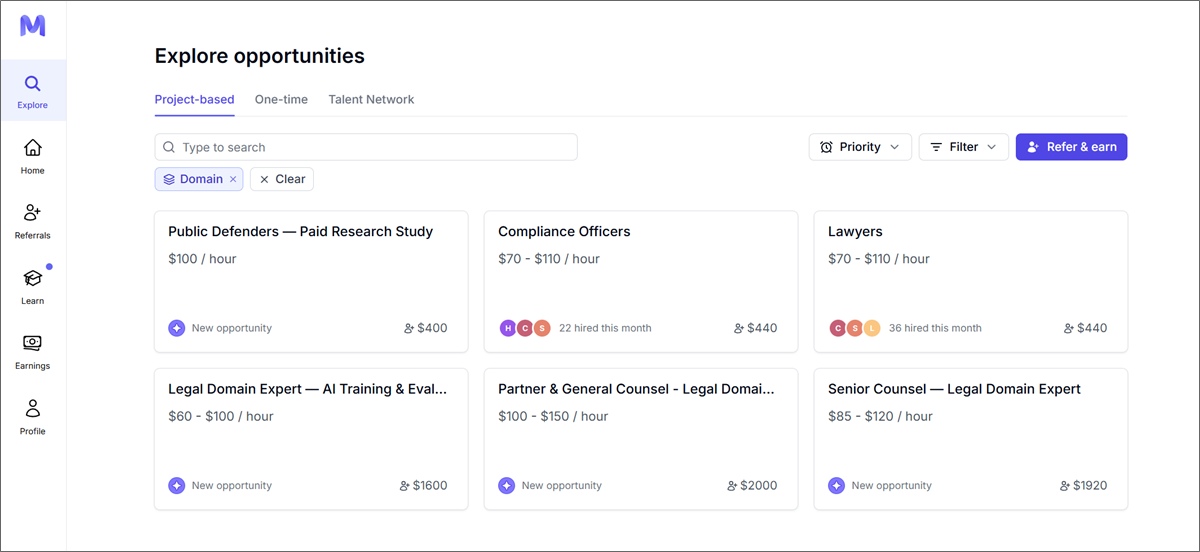This screenshot has width=1200, height=552.
Task: Focus the Type to search field
Action: pyautogui.click(x=366, y=147)
